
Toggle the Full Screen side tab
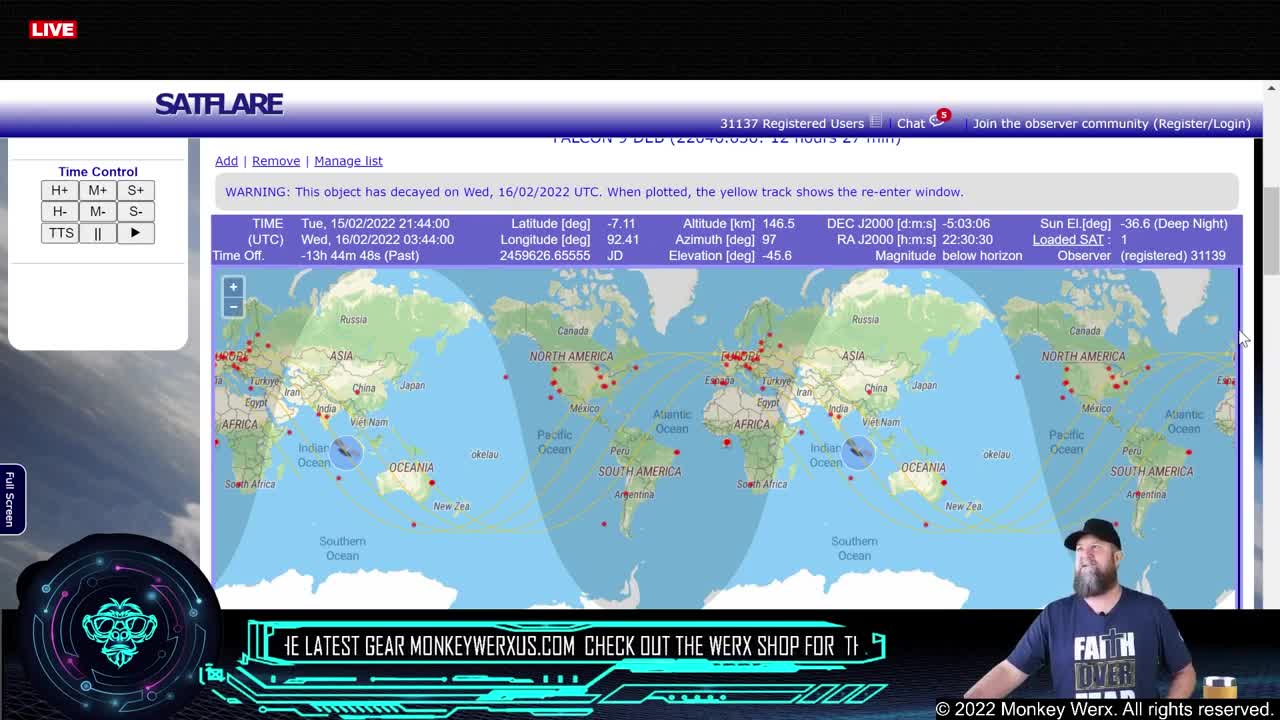(x=10, y=498)
